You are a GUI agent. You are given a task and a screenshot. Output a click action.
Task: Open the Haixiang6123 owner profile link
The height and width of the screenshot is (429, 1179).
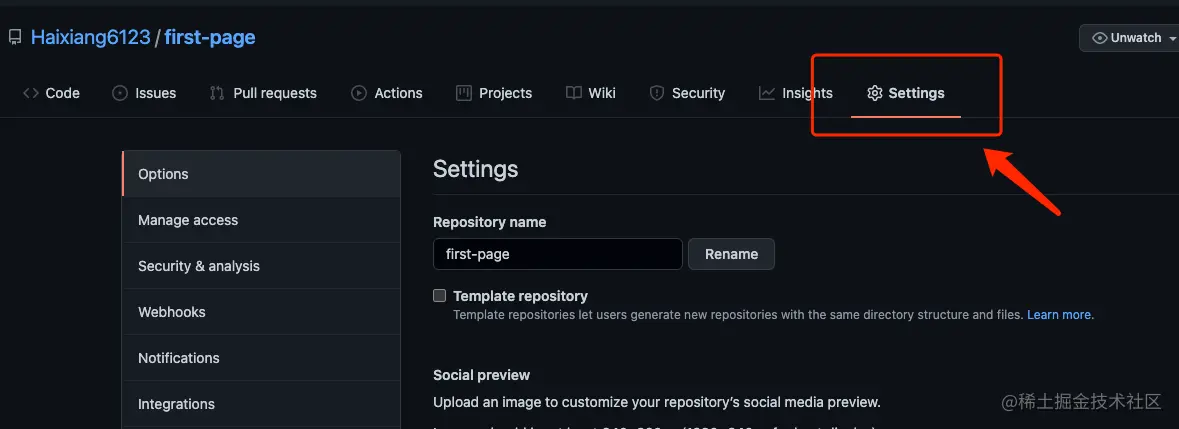[90, 38]
